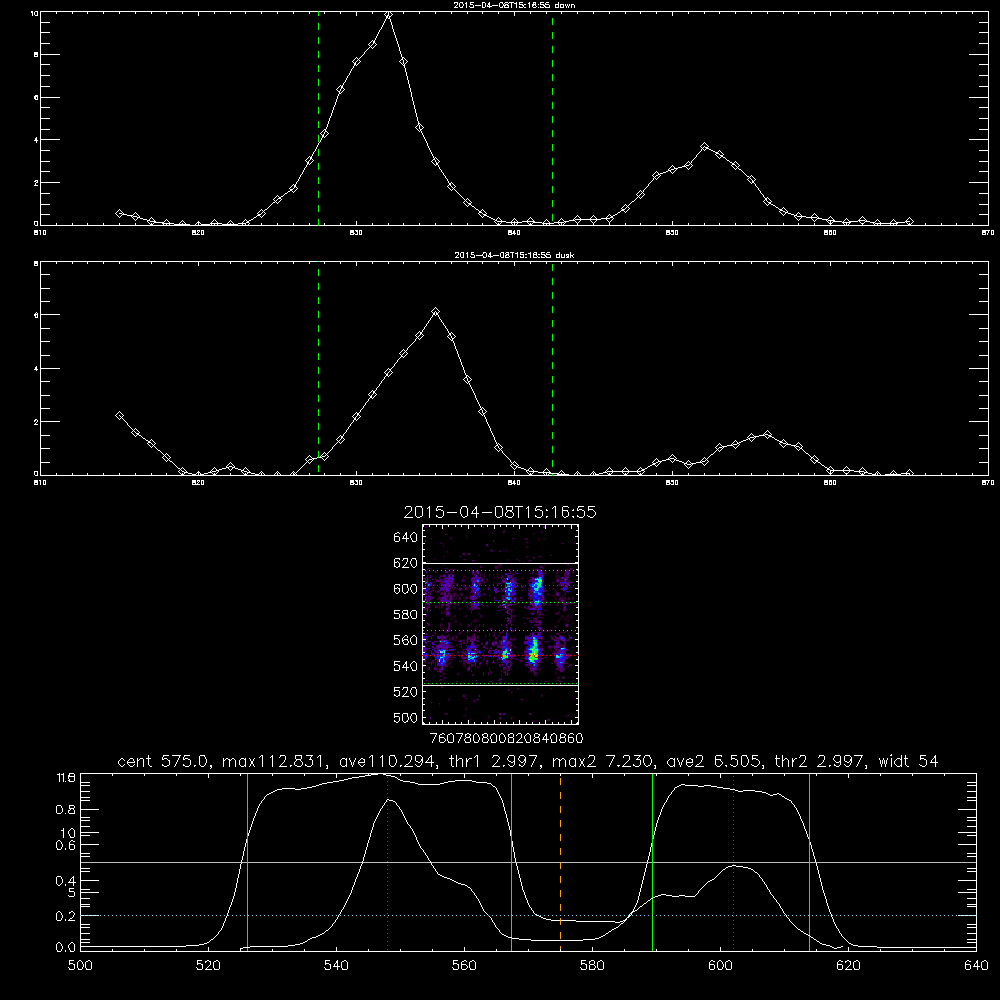Click the orange dashed center line in bottom plot
The height and width of the screenshot is (1000, 1000).
point(561,861)
